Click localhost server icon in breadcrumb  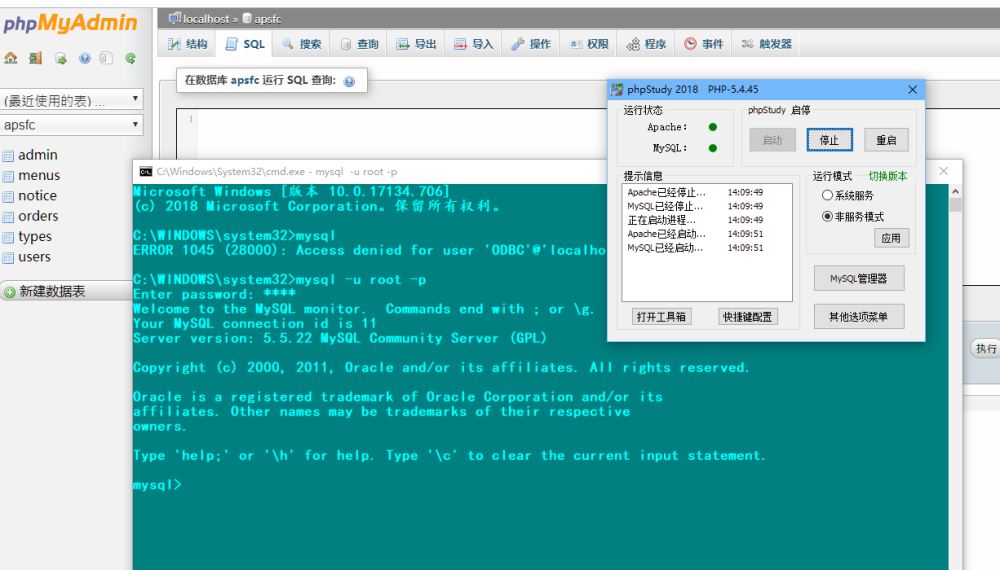coord(174,18)
